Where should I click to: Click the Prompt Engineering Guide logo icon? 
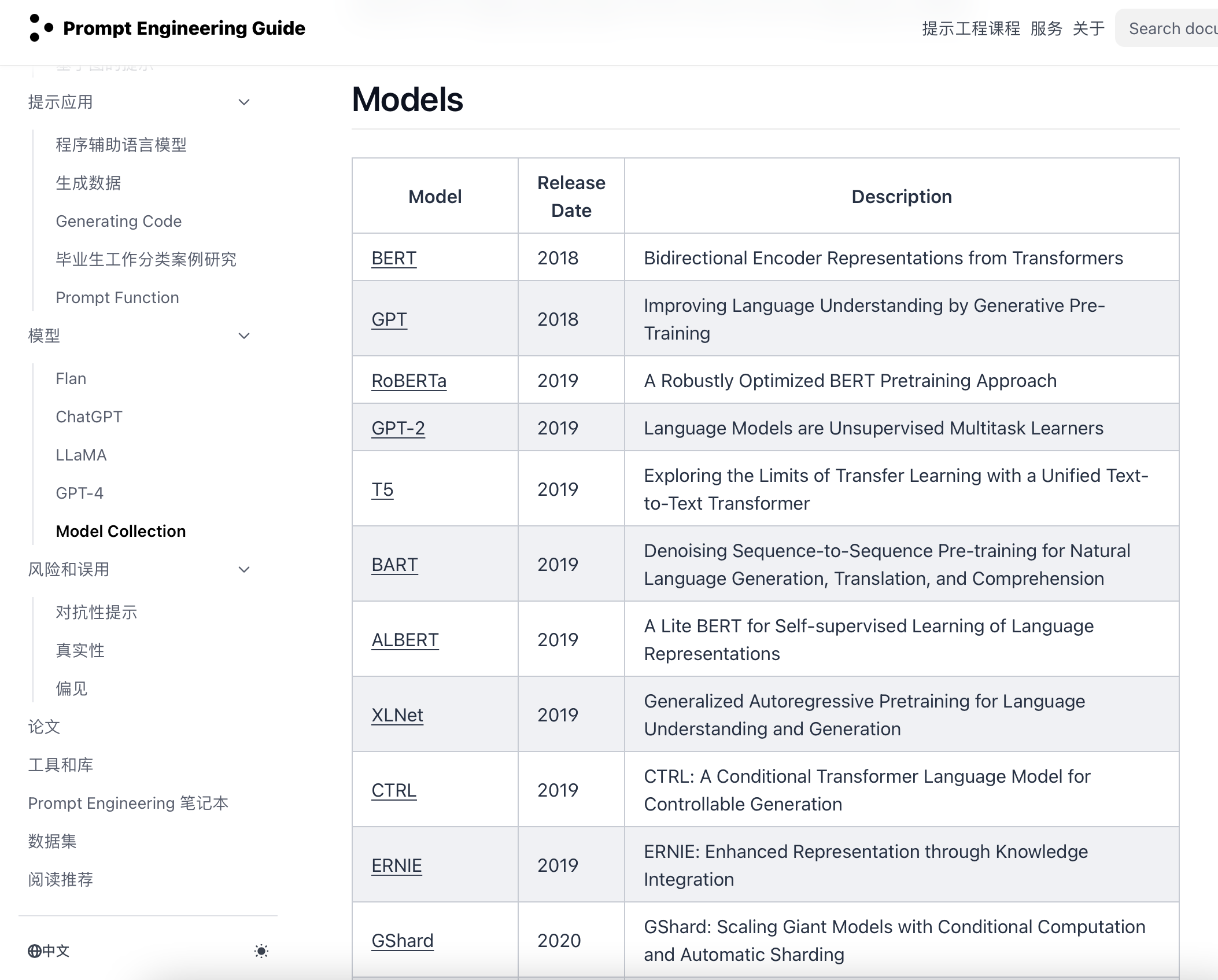(40, 28)
